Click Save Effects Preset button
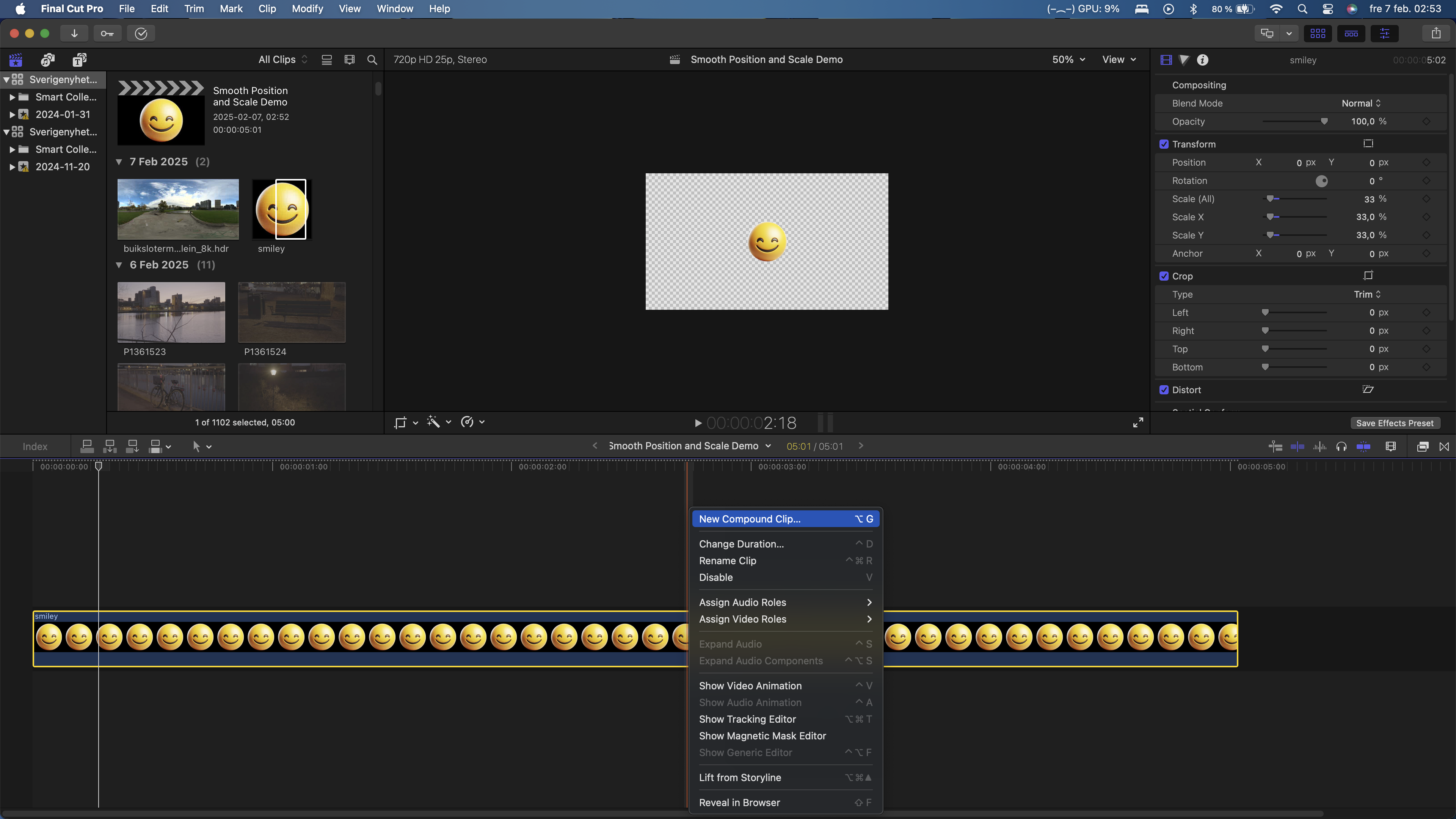This screenshot has width=1456, height=819. (x=1395, y=424)
